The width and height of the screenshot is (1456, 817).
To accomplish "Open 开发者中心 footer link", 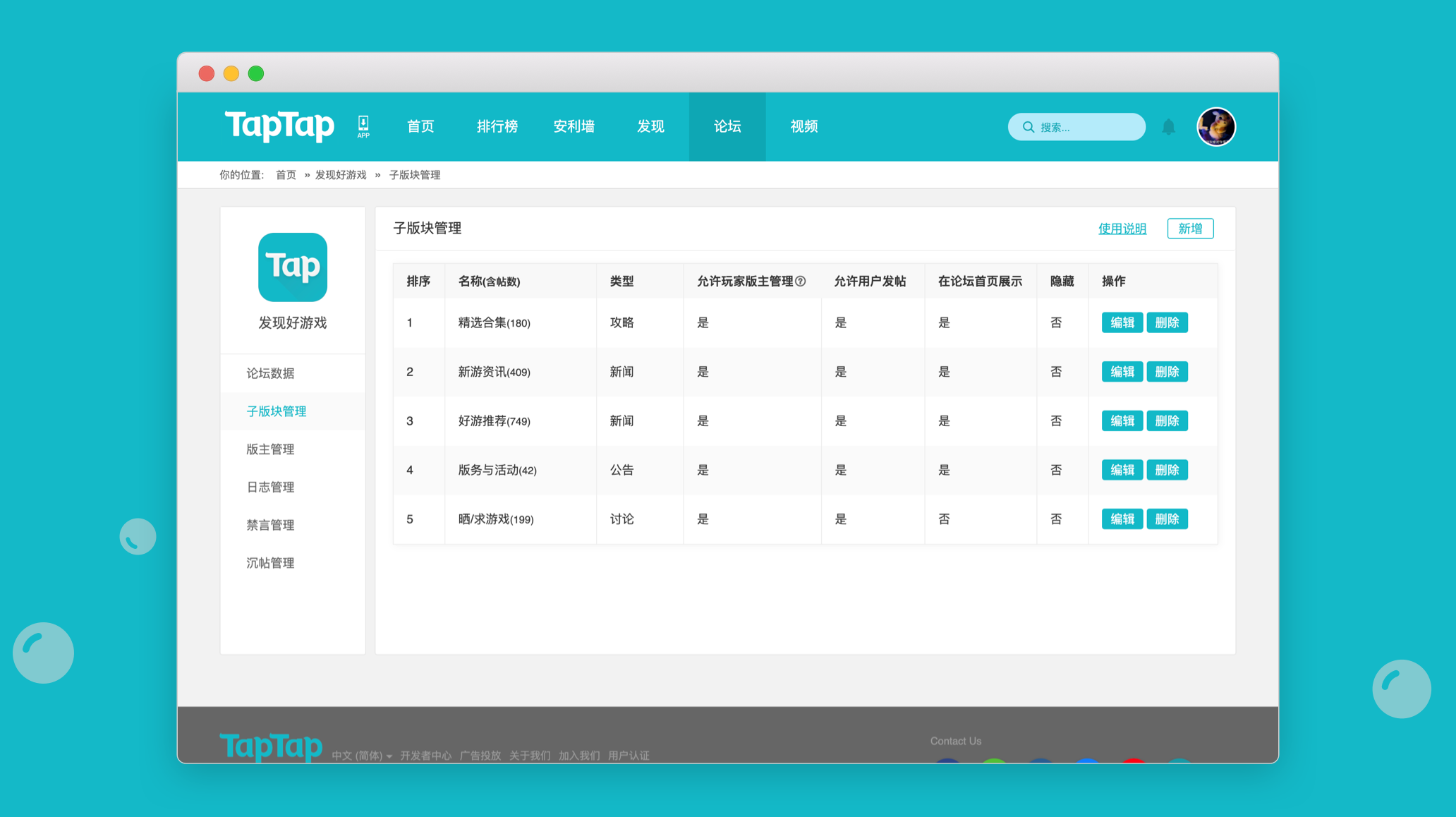I will 425,756.
